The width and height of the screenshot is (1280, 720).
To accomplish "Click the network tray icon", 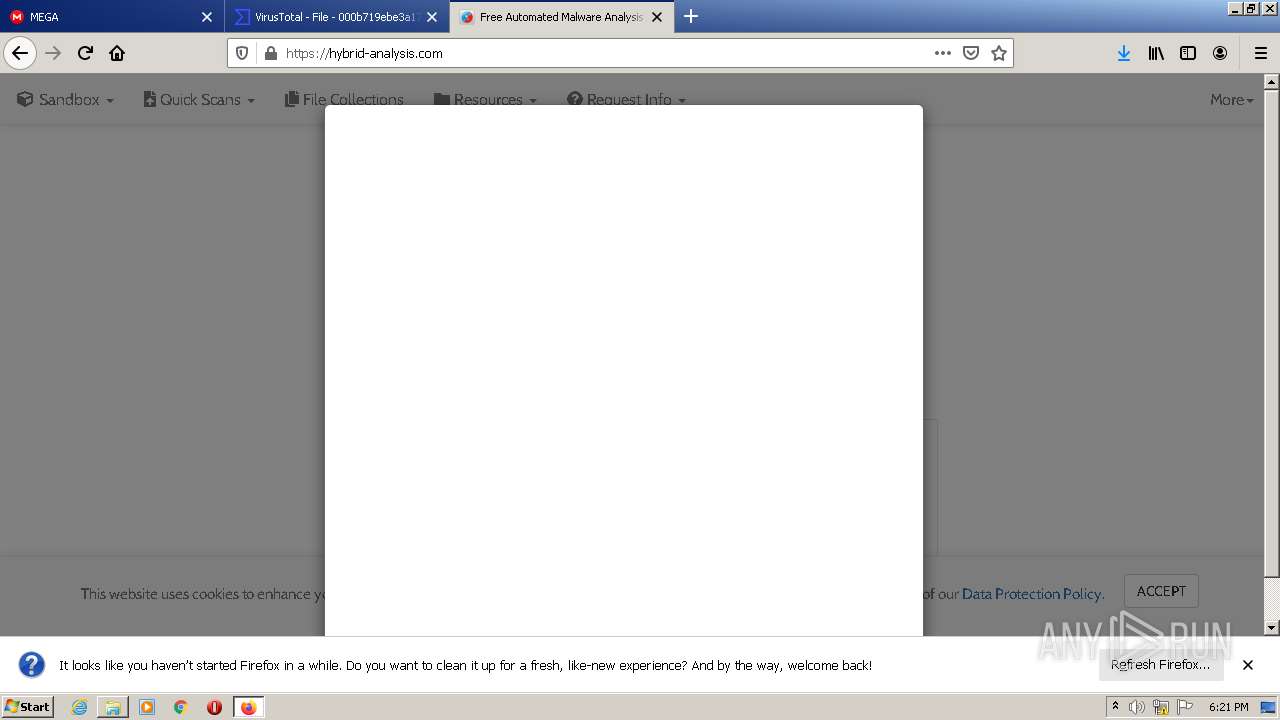I will coord(1161,707).
